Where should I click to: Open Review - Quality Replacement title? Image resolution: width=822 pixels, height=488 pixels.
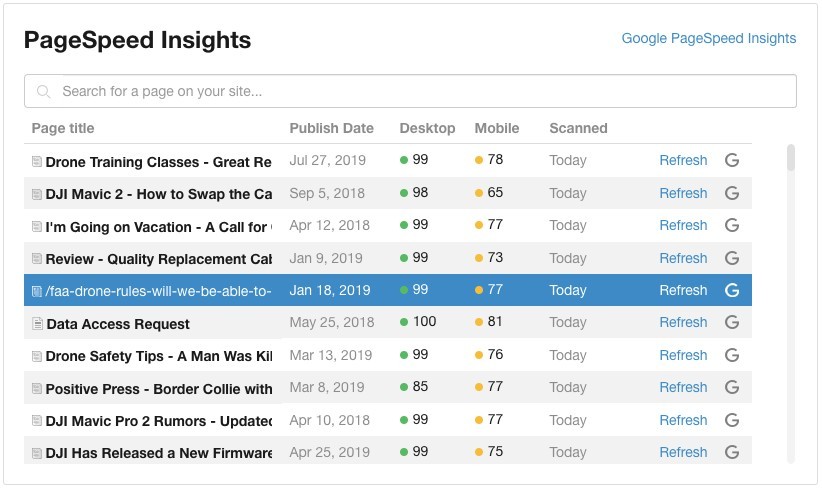coord(158,259)
